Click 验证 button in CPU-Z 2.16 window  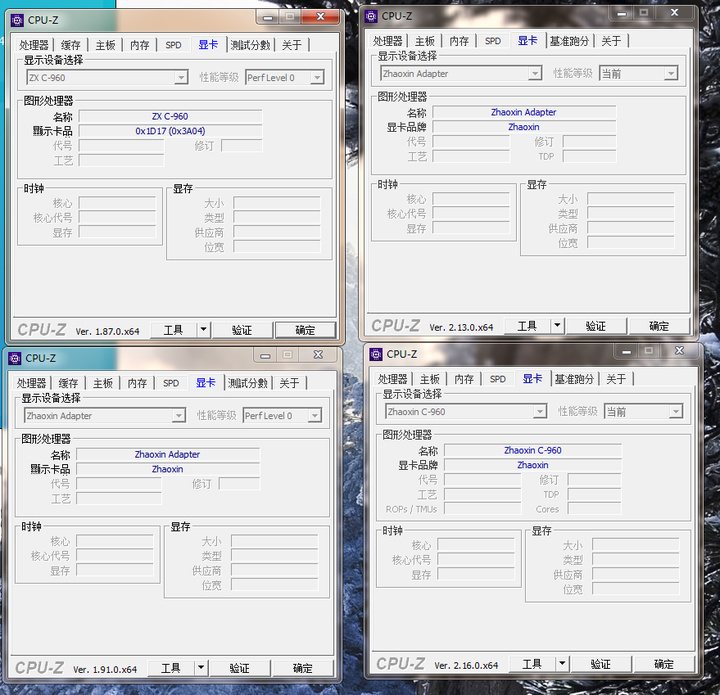(601, 664)
